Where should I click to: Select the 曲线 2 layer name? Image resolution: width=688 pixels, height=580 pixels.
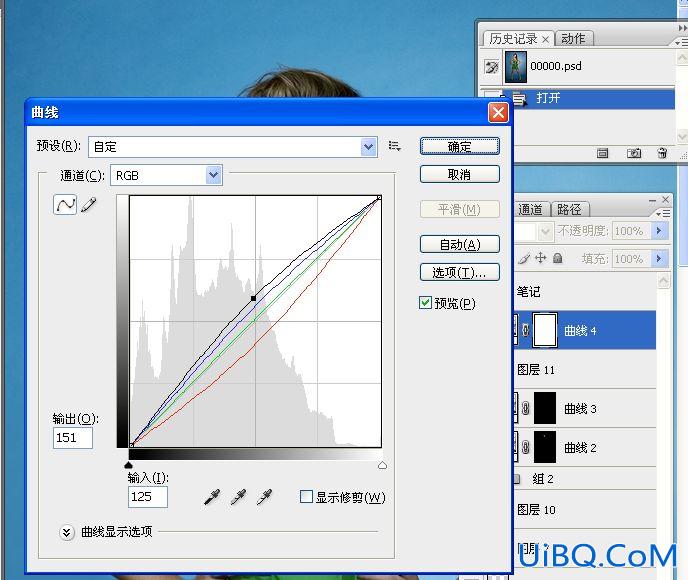click(580, 448)
